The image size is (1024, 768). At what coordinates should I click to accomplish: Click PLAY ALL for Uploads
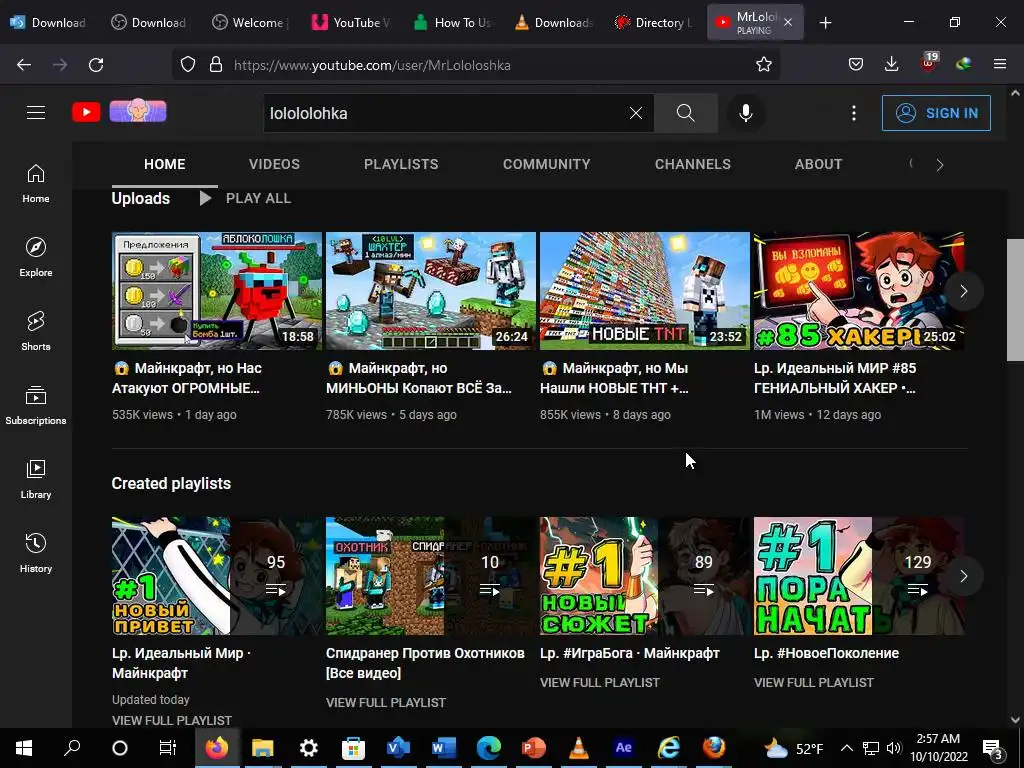click(x=245, y=199)
